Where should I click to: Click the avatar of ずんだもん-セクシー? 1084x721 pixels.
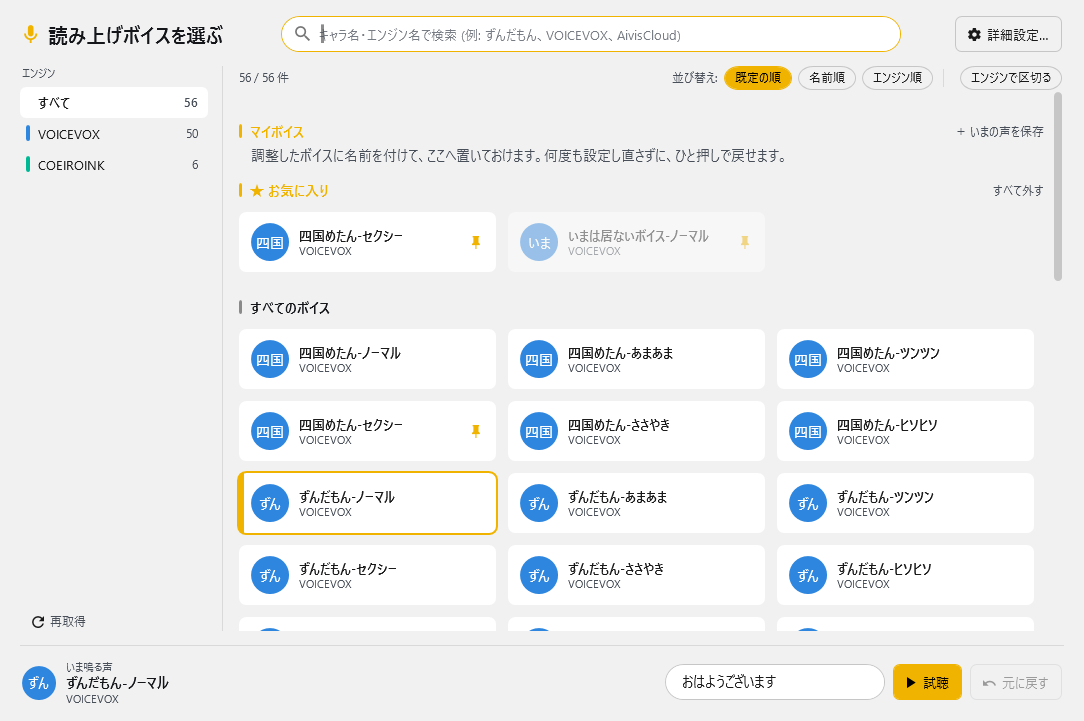tap(270, 575)
